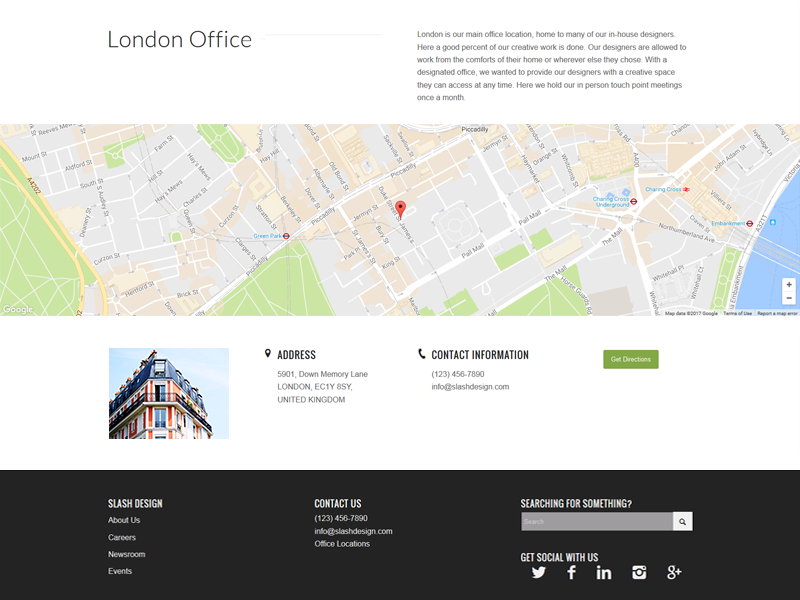This screenshot has width=800, height=600.
Task: Open the Instagram social icon
Action: (639, 572)
